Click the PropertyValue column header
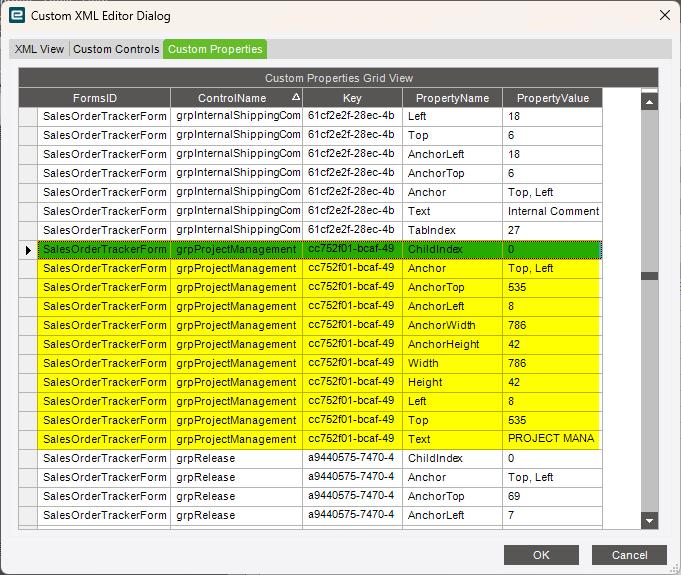 (x=553, y=98)
